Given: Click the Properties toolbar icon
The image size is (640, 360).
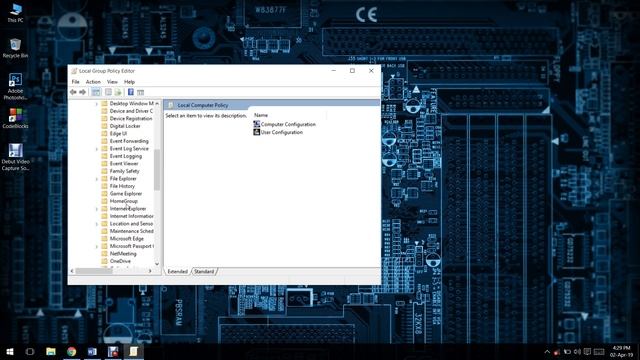Looking at the screenshot, I should (108, 92).
